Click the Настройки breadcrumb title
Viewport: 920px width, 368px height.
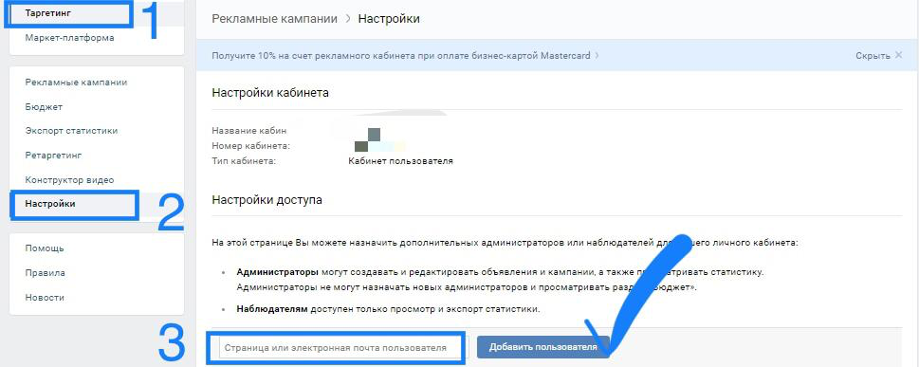389,19
